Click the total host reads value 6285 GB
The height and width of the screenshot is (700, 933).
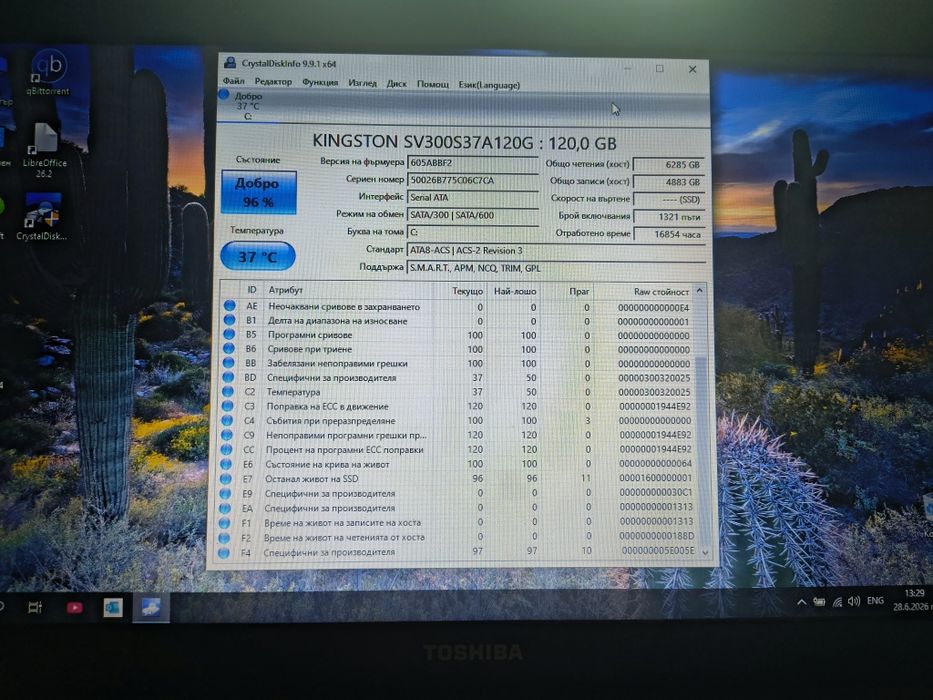(669, 164)
